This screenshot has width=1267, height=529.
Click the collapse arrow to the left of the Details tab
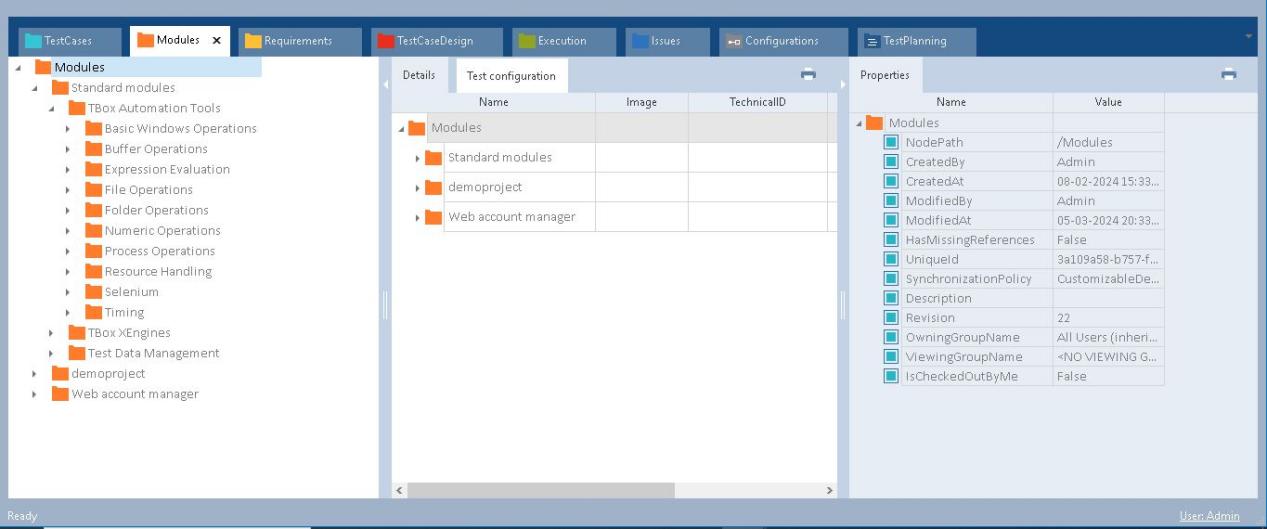click(385, 84)
